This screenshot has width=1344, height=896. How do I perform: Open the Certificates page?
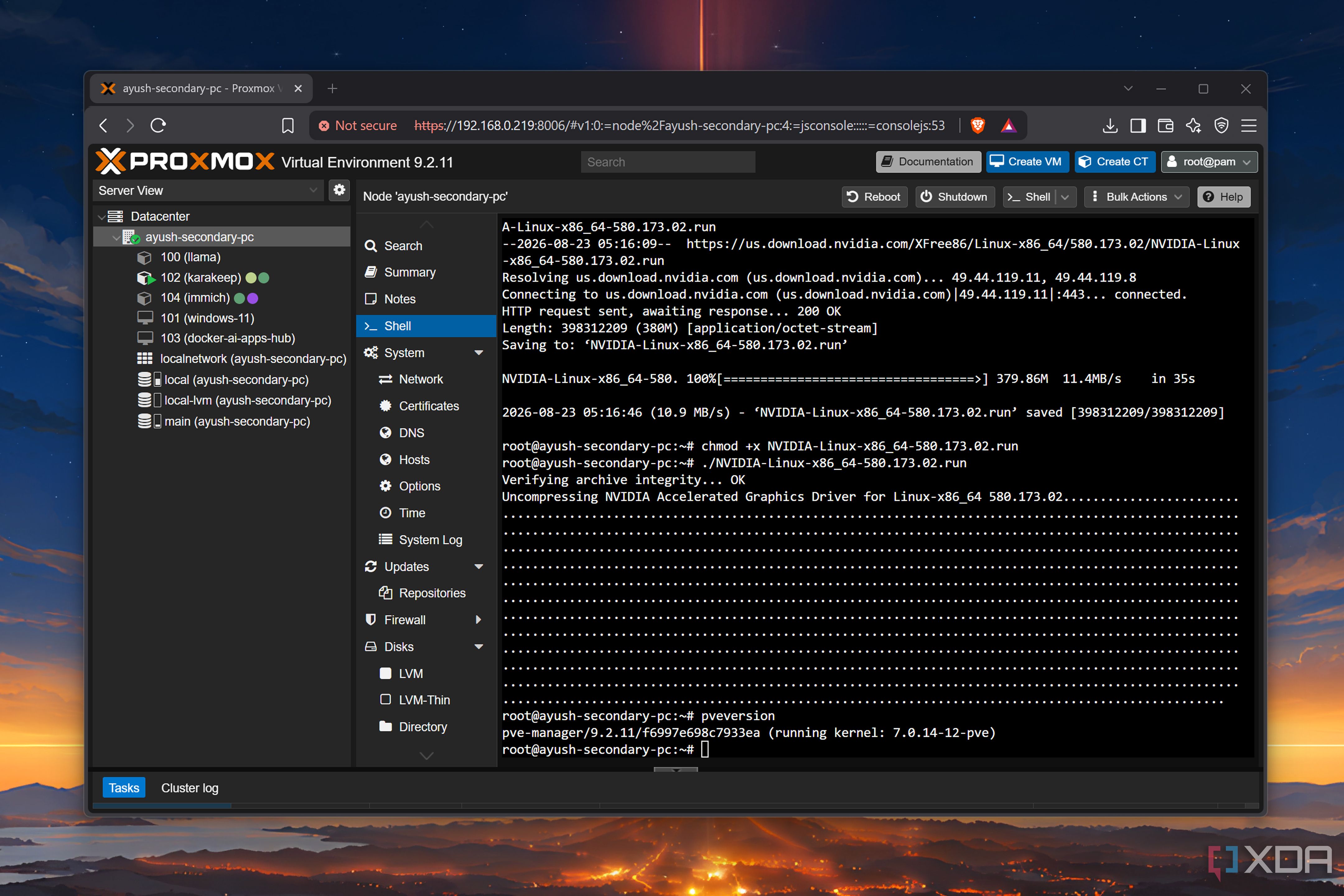pos(426,406)
